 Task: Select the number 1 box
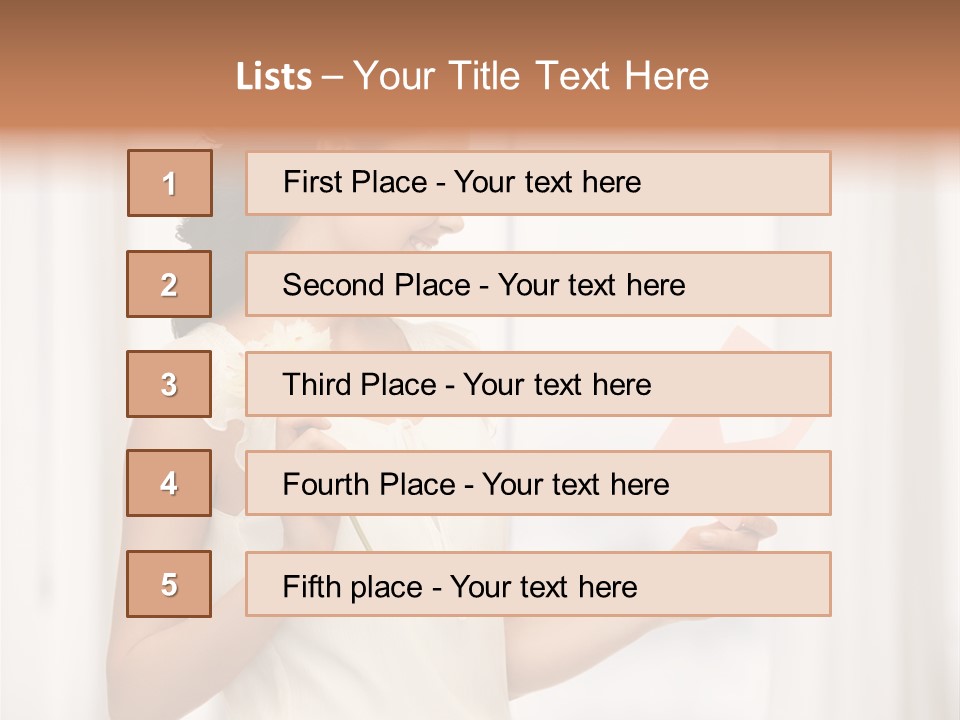click(170, 183)
